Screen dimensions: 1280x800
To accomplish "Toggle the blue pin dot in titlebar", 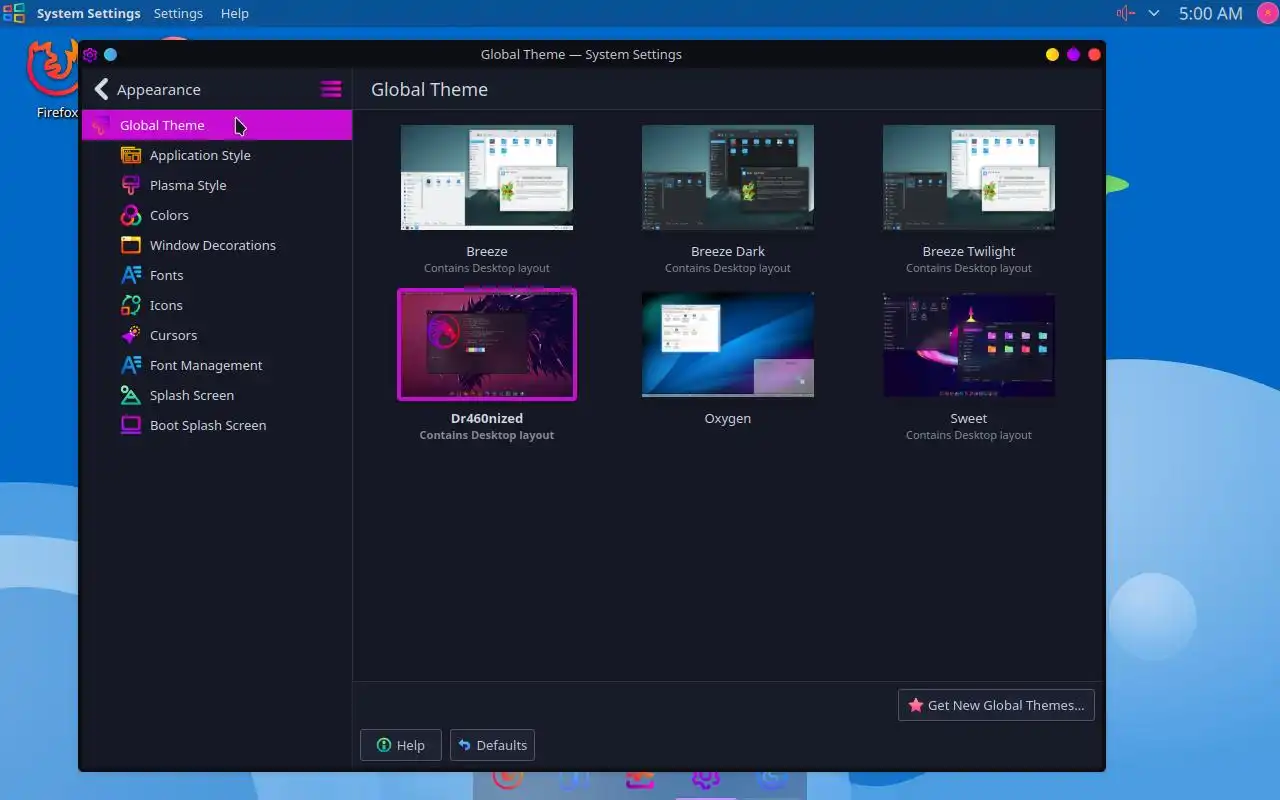I will coord(110,54).
